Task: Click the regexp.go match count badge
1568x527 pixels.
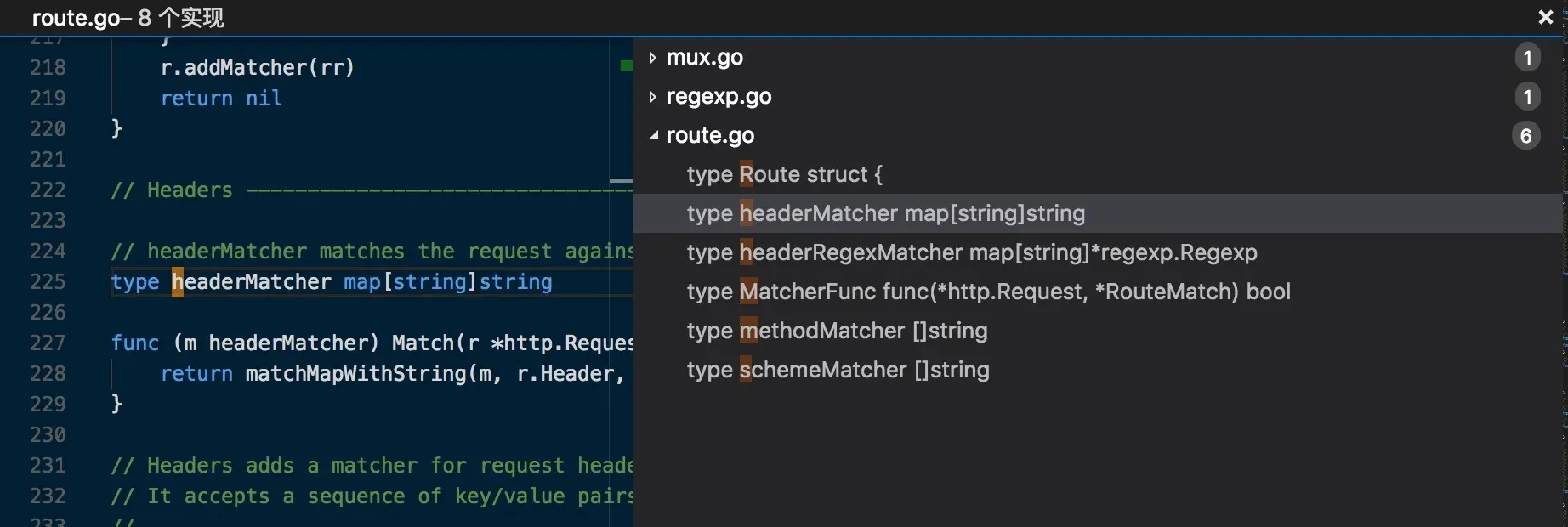Action: [1527, 97]
